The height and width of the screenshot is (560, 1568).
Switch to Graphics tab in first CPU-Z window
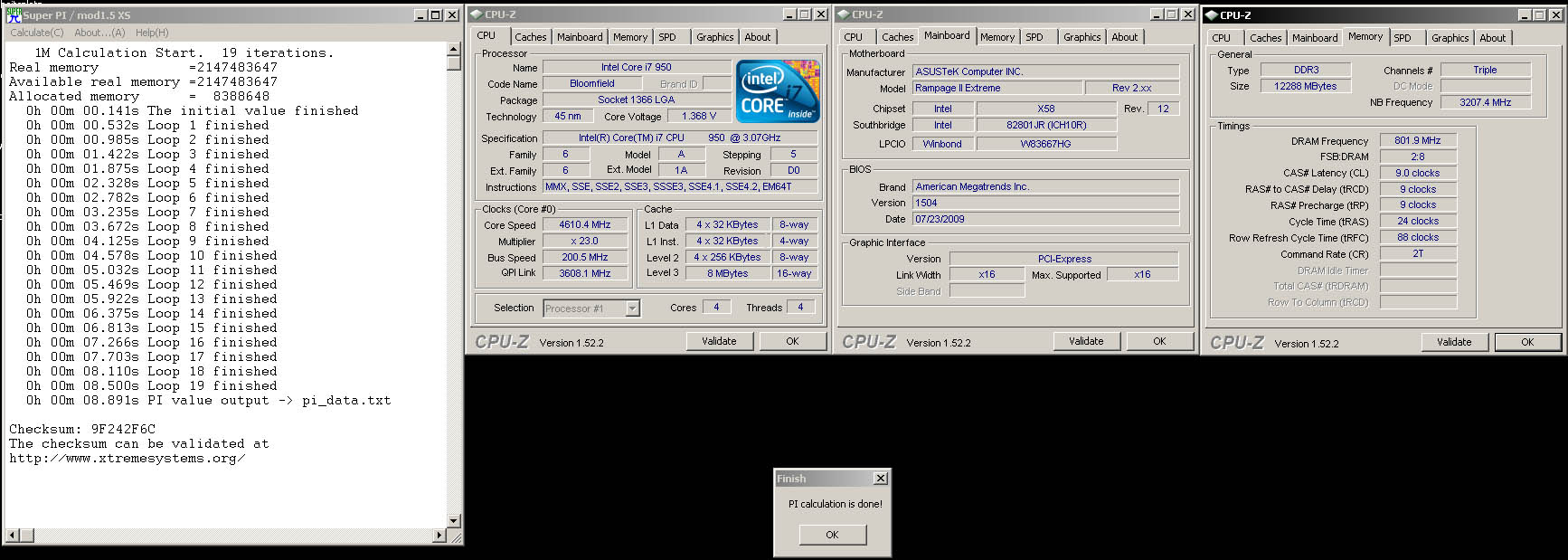coord(715,37)
